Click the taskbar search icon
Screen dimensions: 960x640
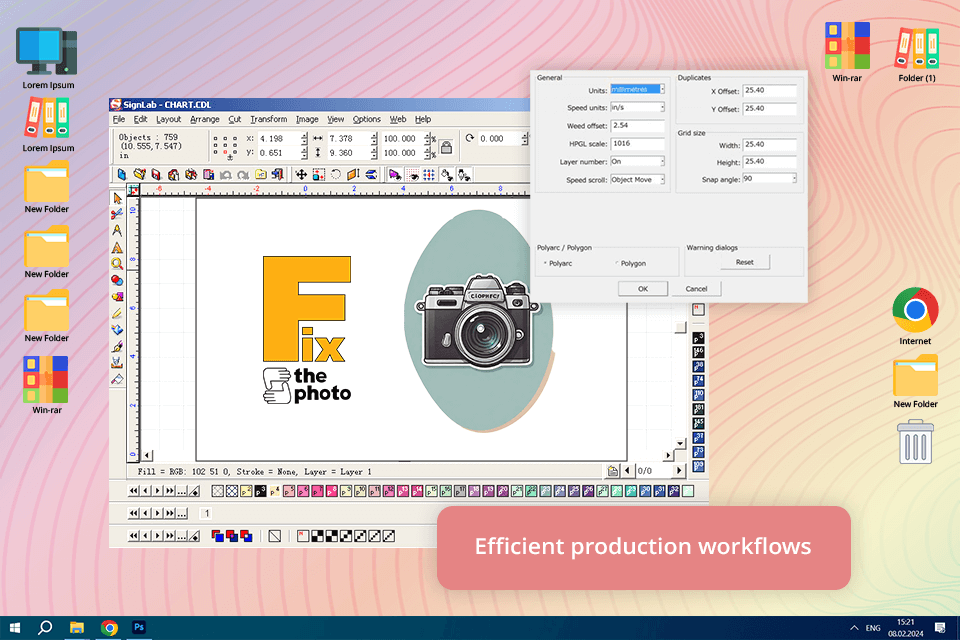45,627
